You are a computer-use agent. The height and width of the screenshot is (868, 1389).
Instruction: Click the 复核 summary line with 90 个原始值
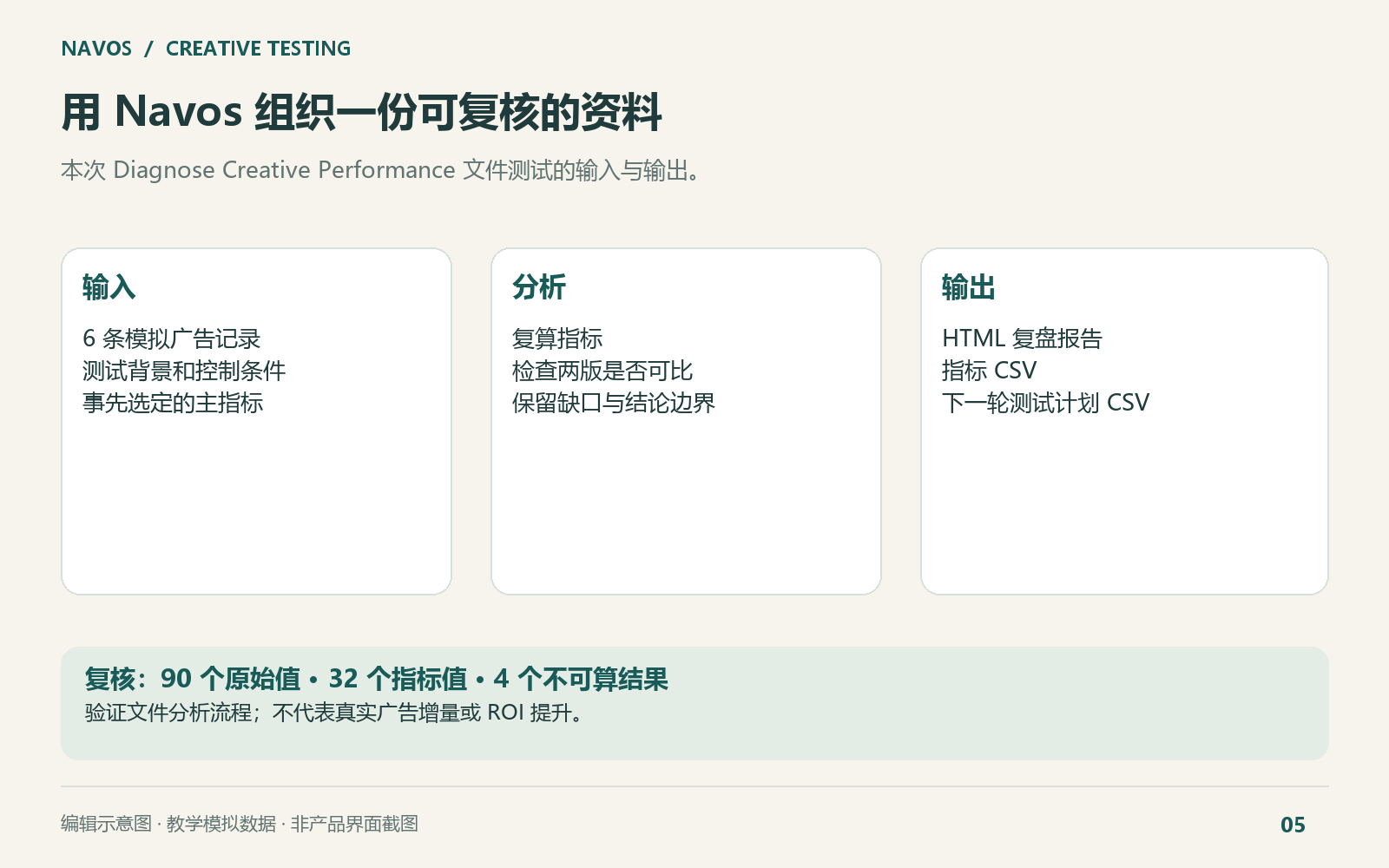click(377, 679)
